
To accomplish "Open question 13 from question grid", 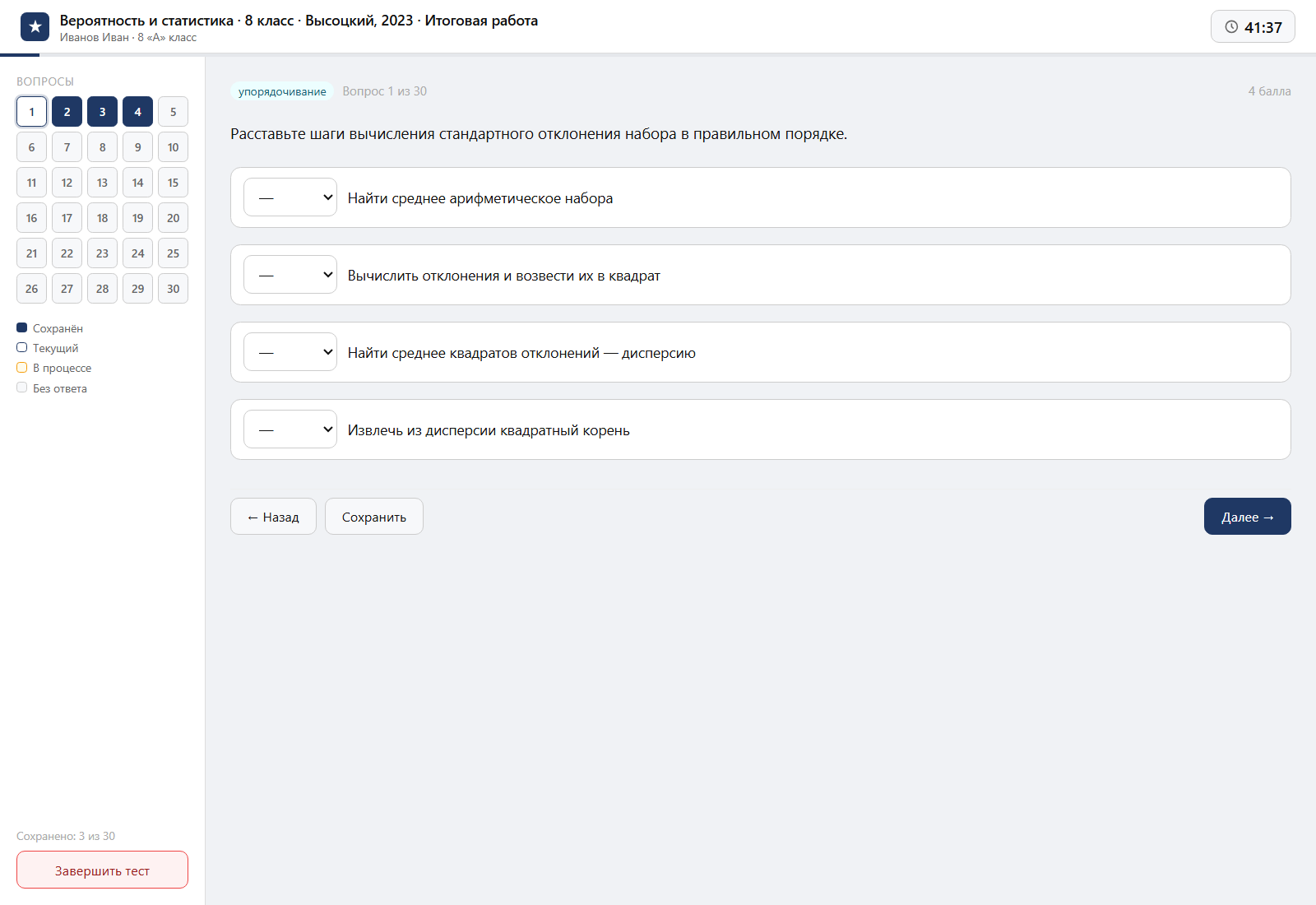I will tap(102, 183).
